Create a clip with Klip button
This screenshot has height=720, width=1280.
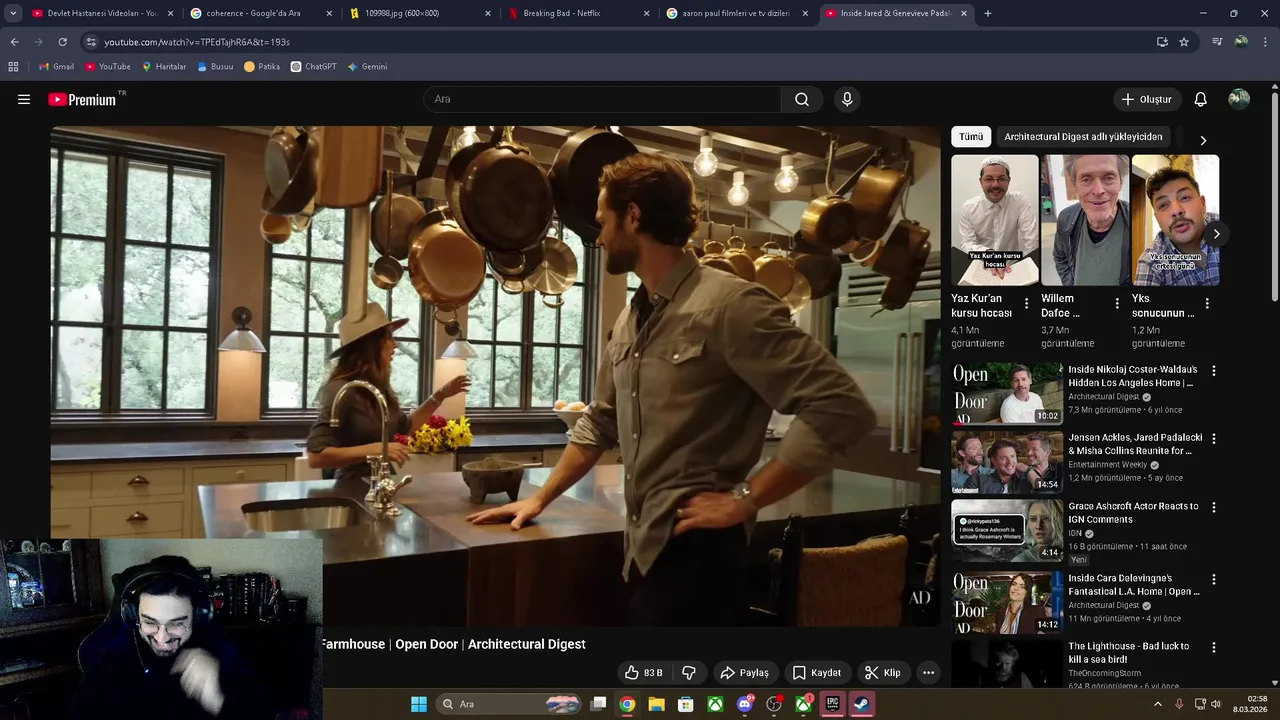point(883,673)
